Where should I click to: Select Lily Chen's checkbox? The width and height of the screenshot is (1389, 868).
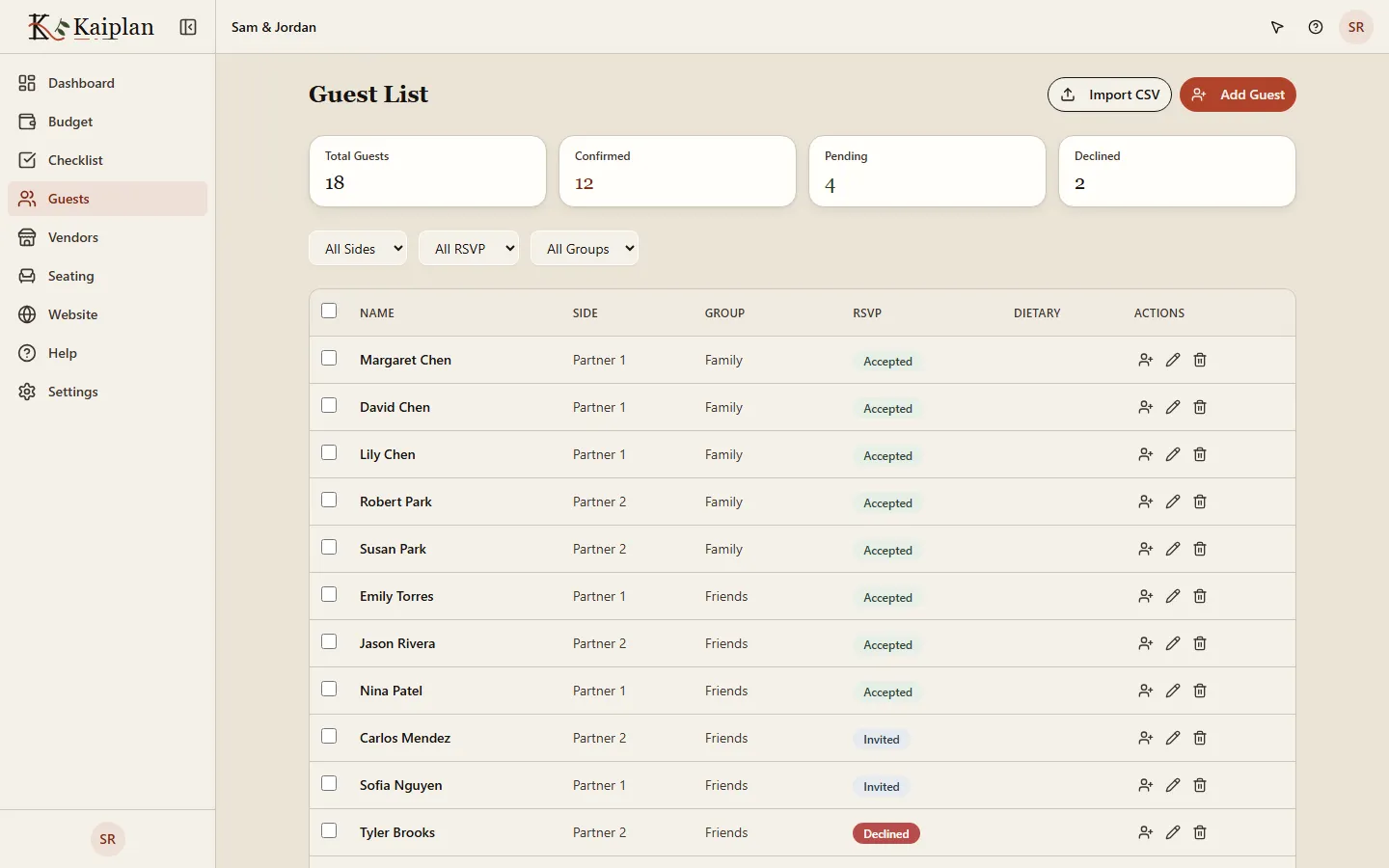point(329,452)
